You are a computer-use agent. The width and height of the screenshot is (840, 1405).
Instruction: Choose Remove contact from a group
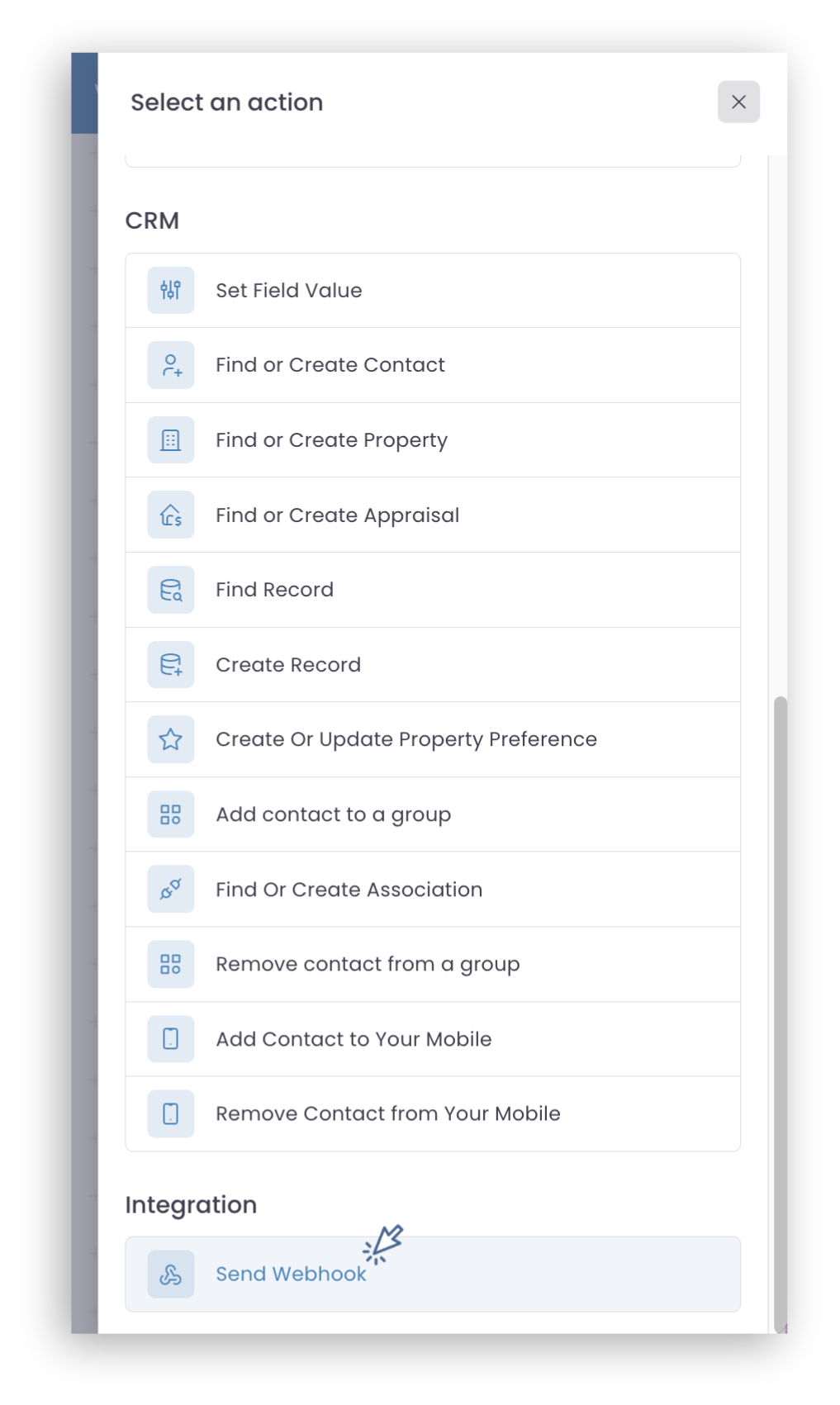tap(433, 964)
